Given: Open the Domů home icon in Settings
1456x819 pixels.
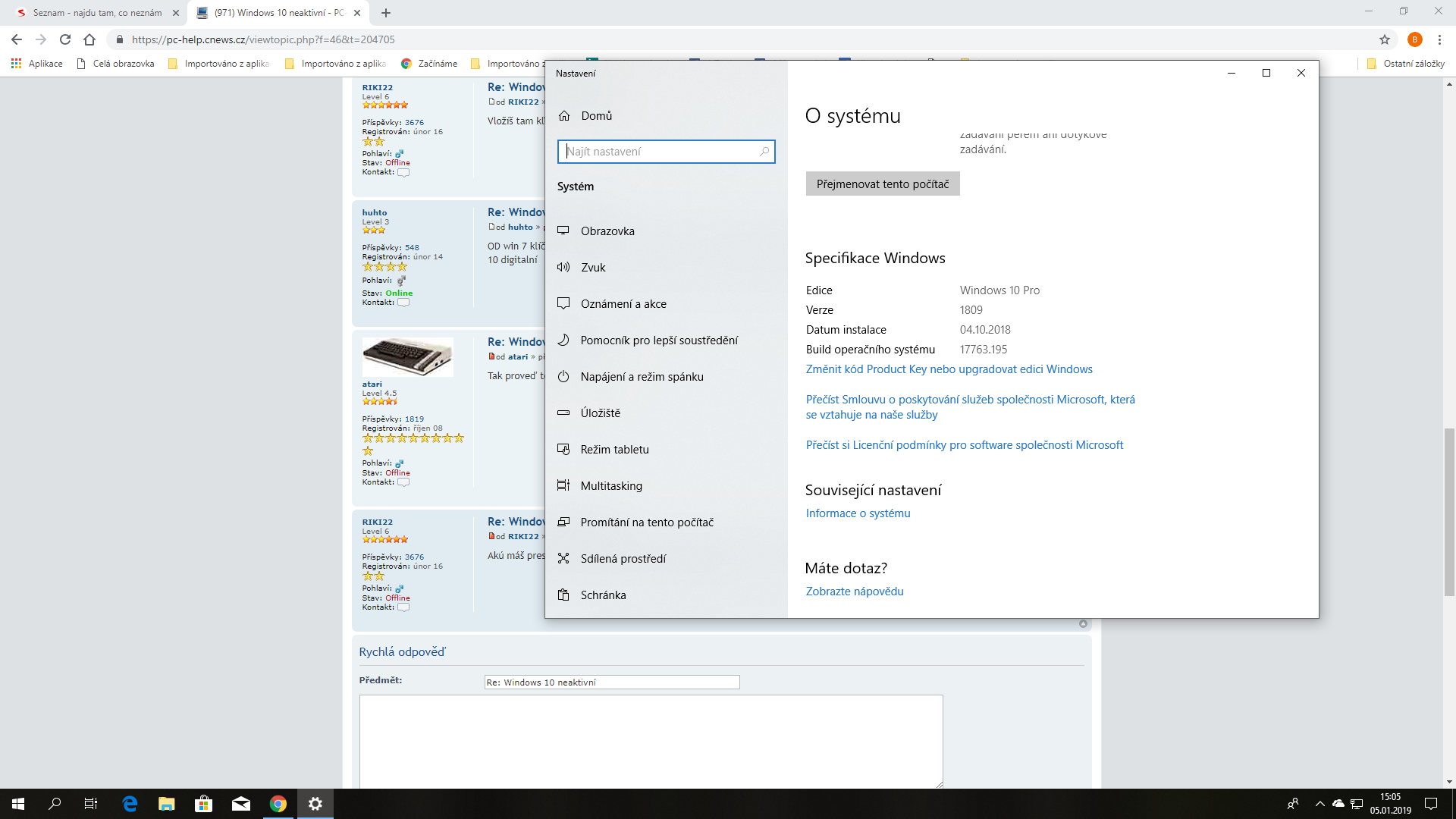Looking at the screenshot, I should [564, 116].
